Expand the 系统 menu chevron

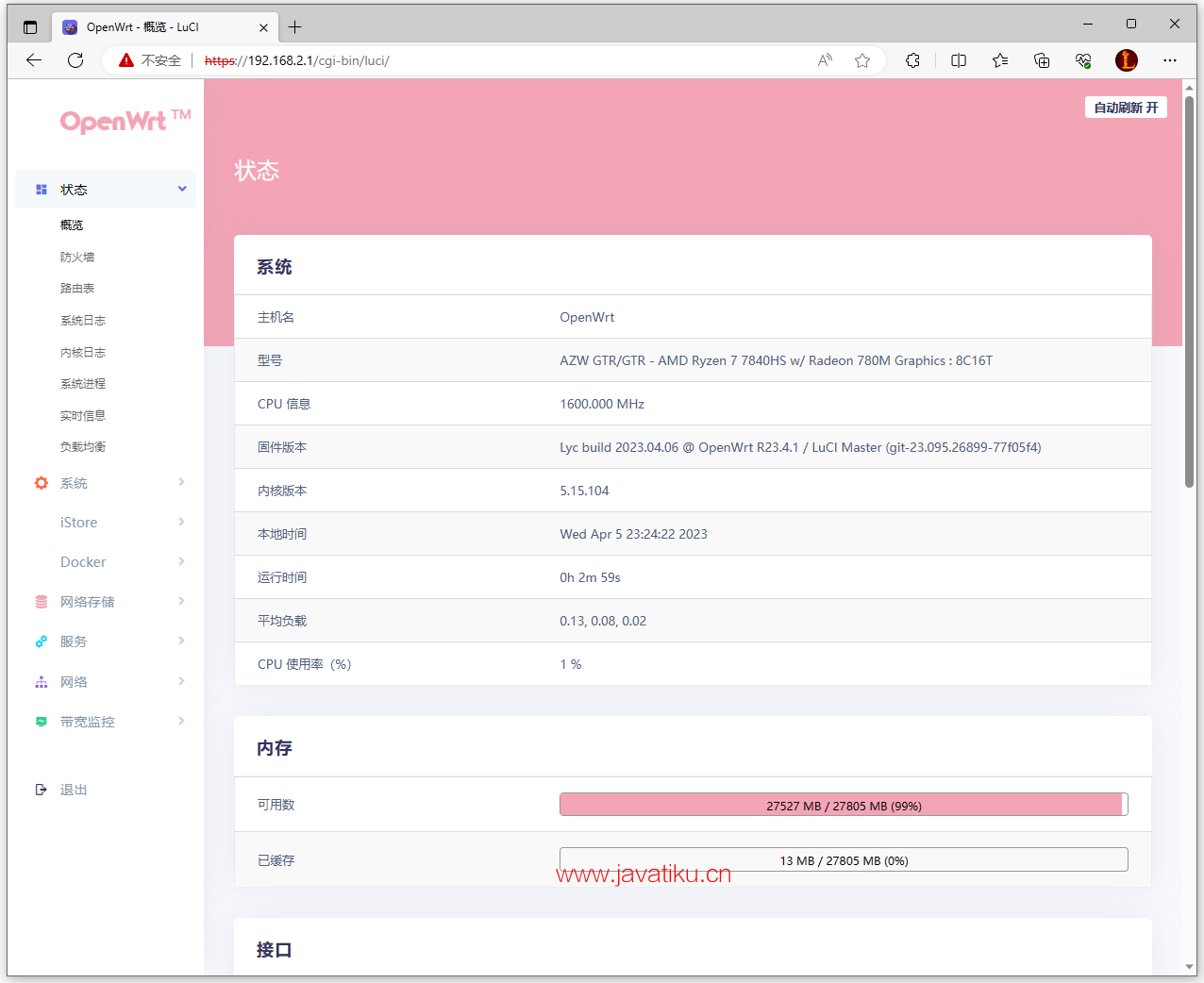181,482
